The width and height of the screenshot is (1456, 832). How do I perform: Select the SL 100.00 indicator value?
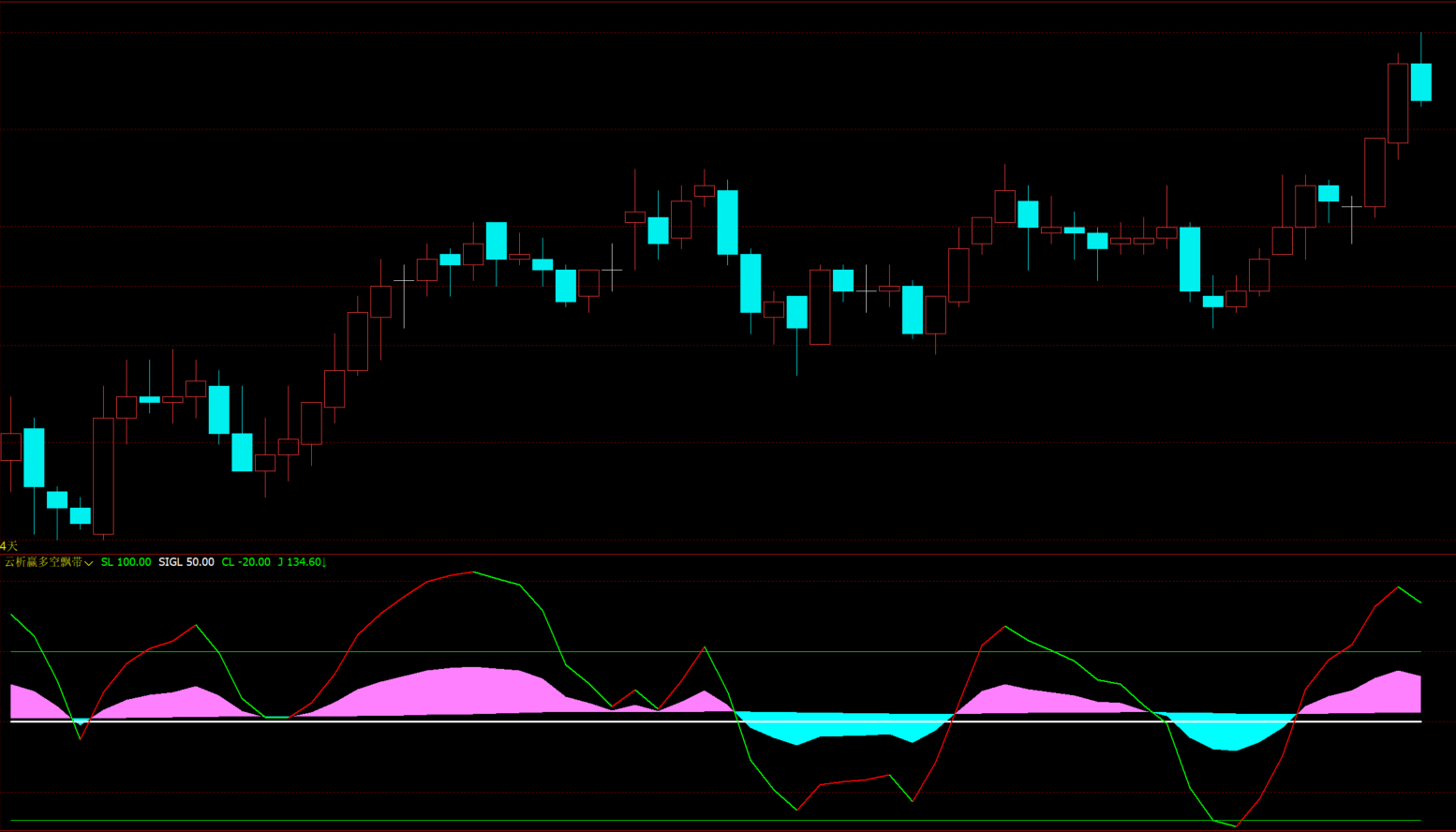[x=126, y=562]
